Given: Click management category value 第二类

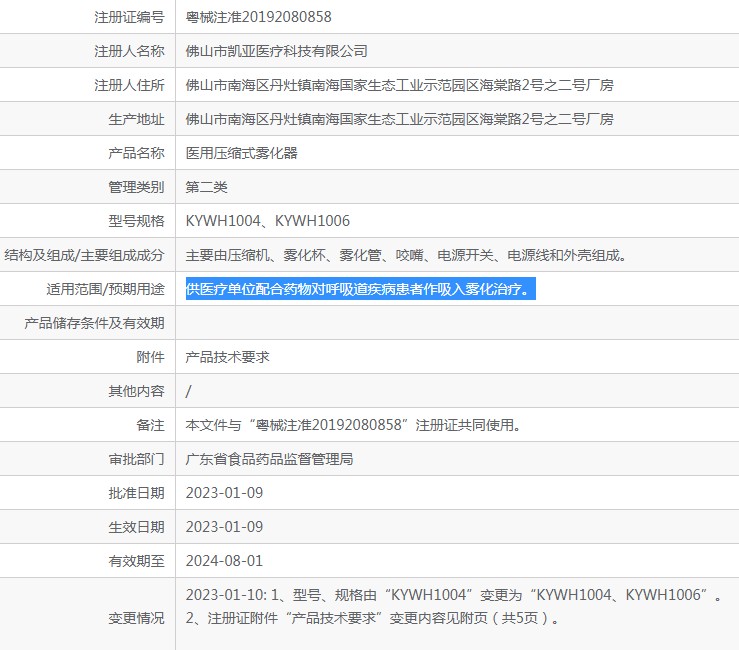Looking at the screenshot, I should pyautogui.click(x=206, y=187).
